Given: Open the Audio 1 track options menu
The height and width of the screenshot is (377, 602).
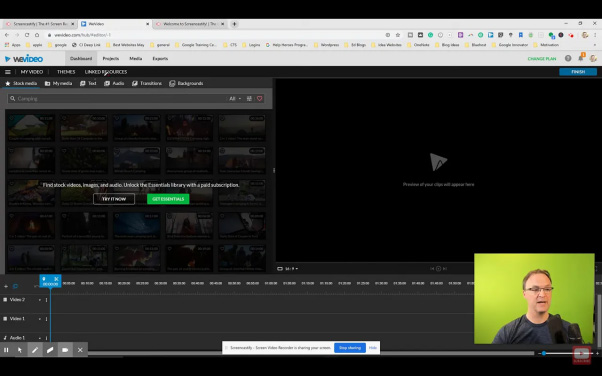Looking at the screenshot, I should tap(46, 338).
